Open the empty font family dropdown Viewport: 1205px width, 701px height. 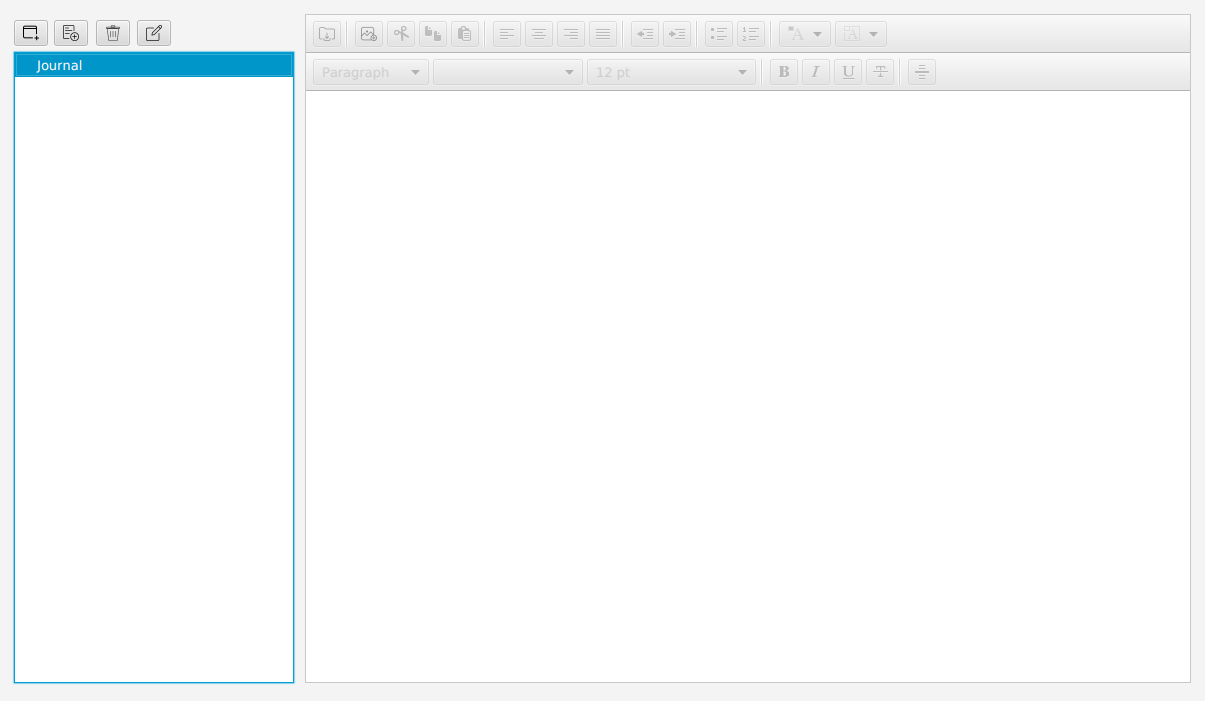(x=508, y=72)
